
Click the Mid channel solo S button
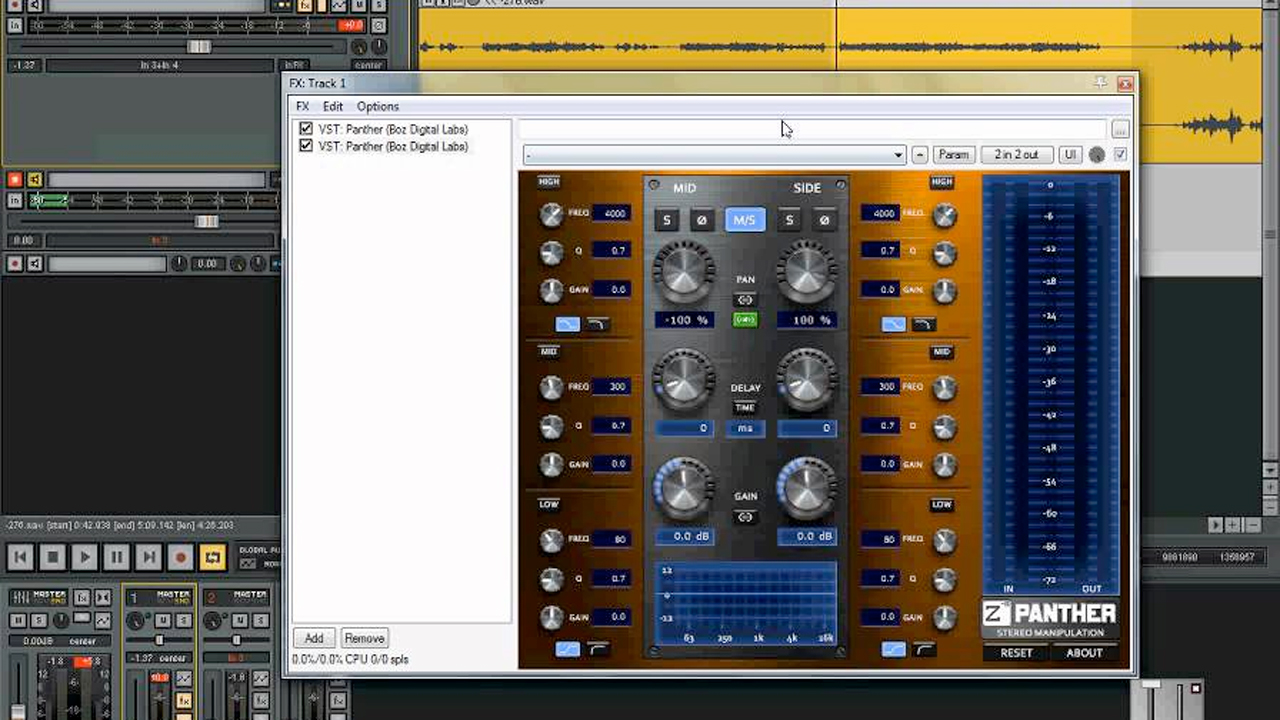pyautogui.click(x=667, y=220)
